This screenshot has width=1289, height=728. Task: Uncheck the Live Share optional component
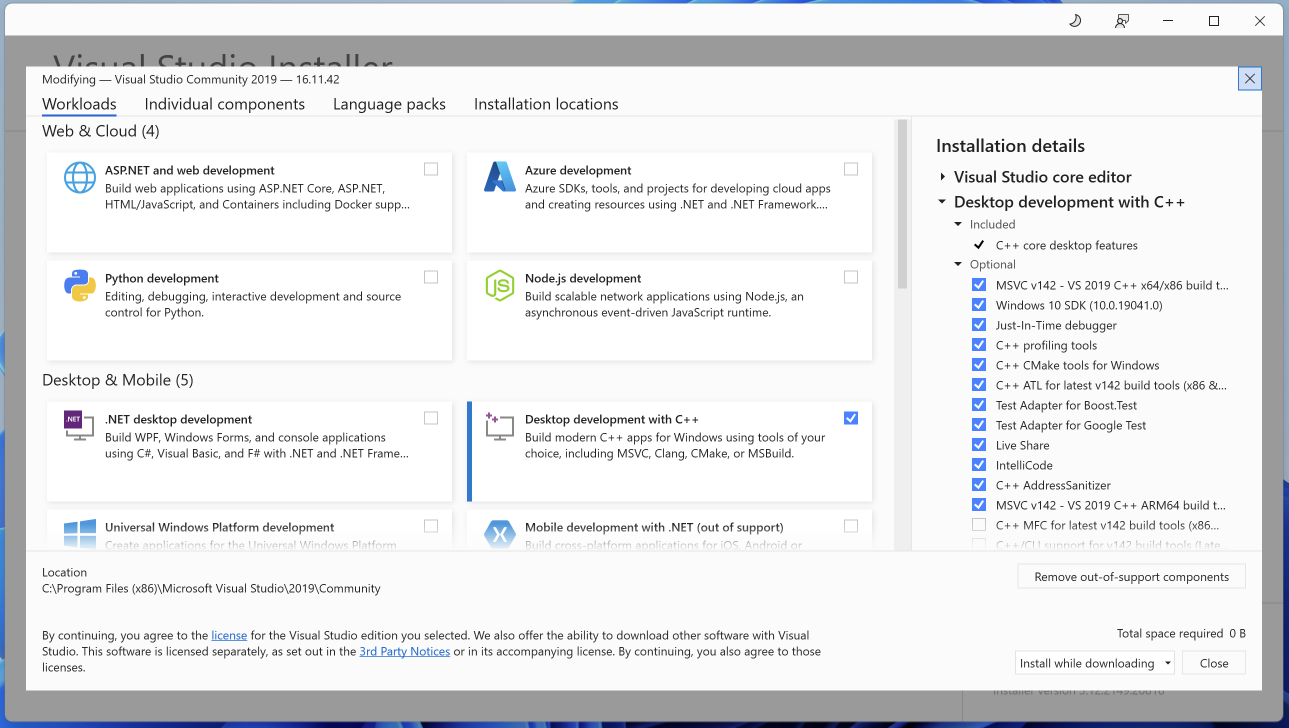click(979, 445)
